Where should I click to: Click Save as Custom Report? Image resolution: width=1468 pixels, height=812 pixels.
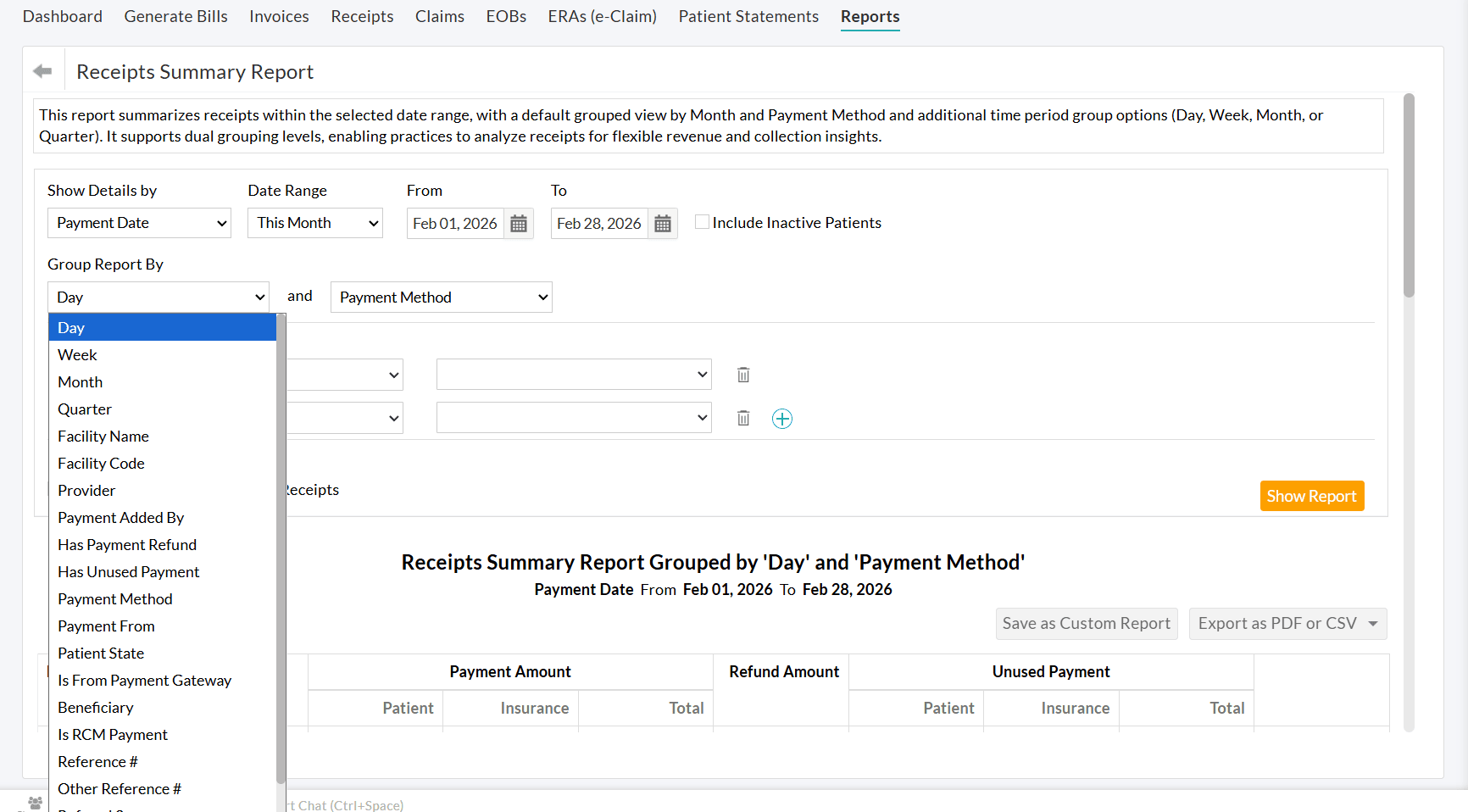[1087, 623]
